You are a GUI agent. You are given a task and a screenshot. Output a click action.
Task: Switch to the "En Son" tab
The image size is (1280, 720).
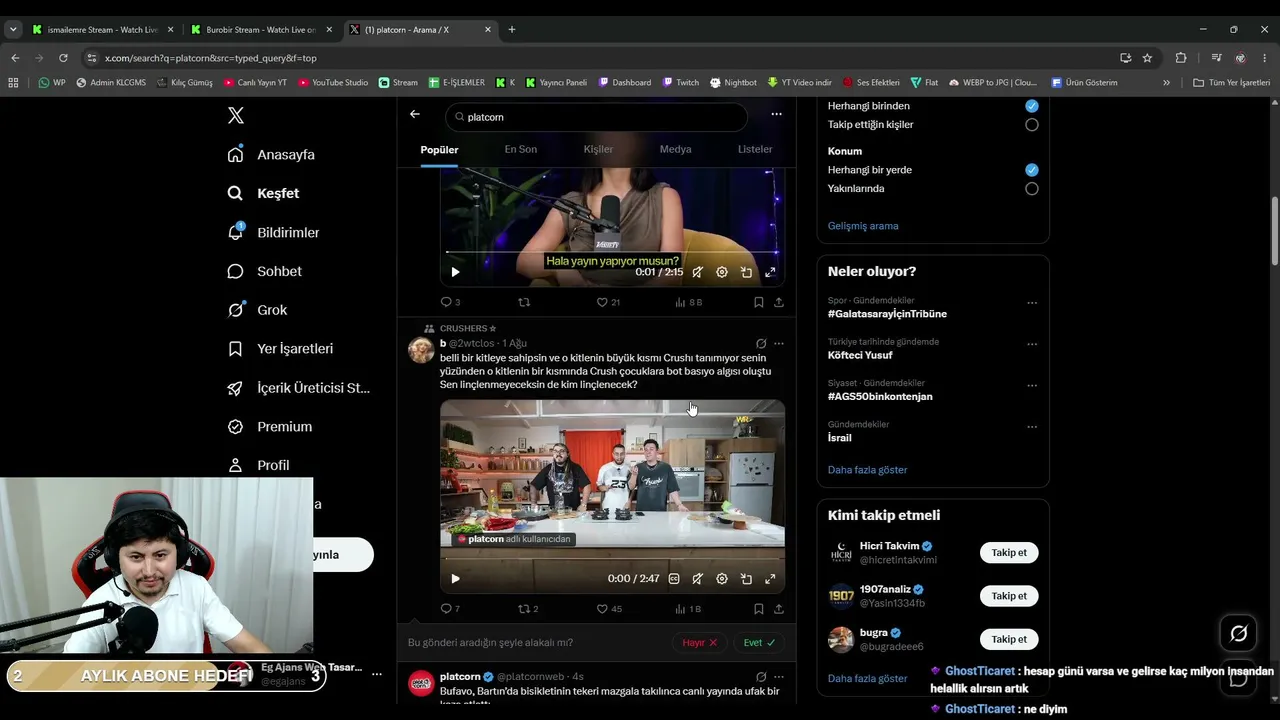(x=520, y=149)
